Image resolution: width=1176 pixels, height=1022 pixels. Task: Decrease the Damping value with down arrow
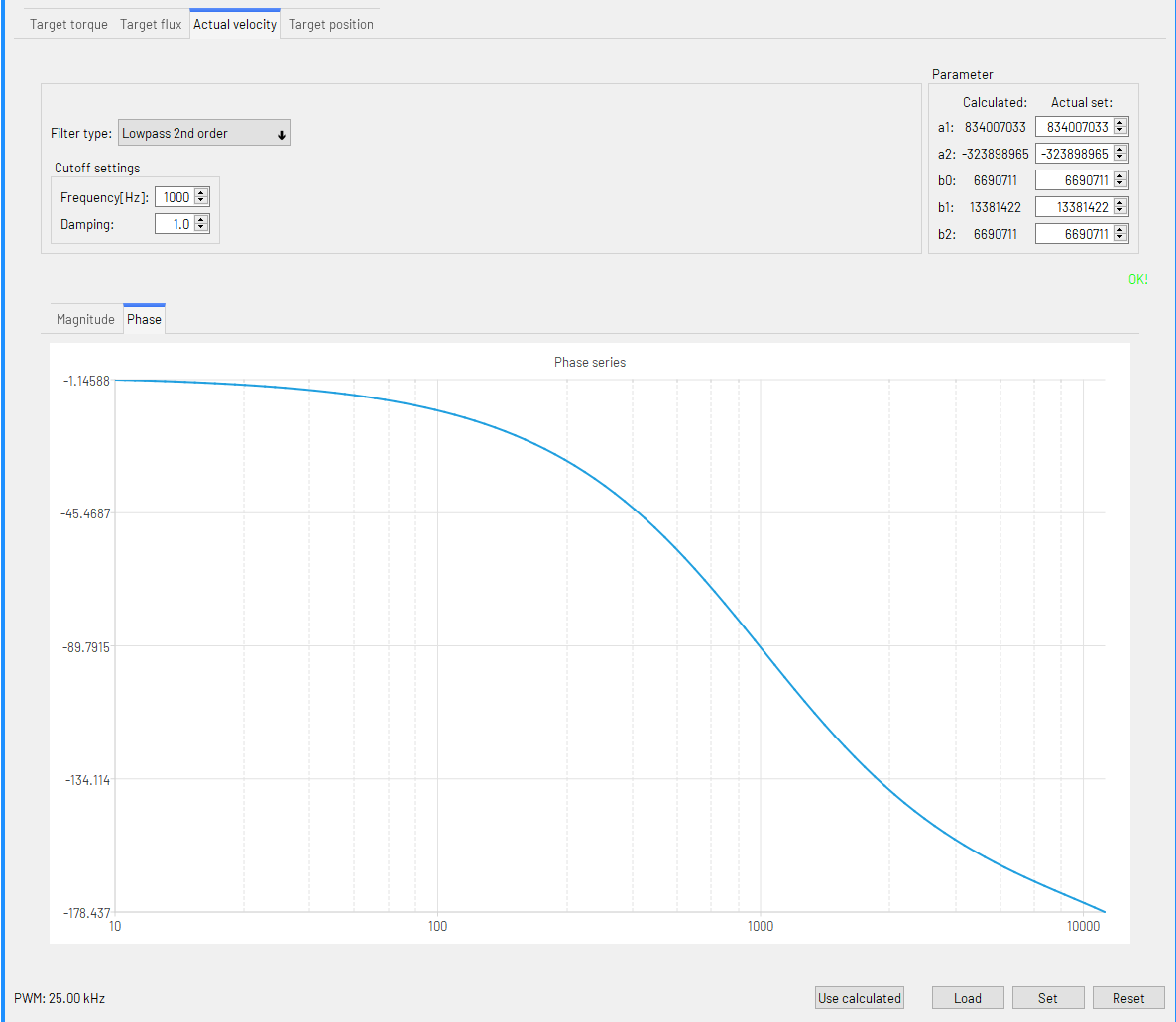(x=201, y=227)
